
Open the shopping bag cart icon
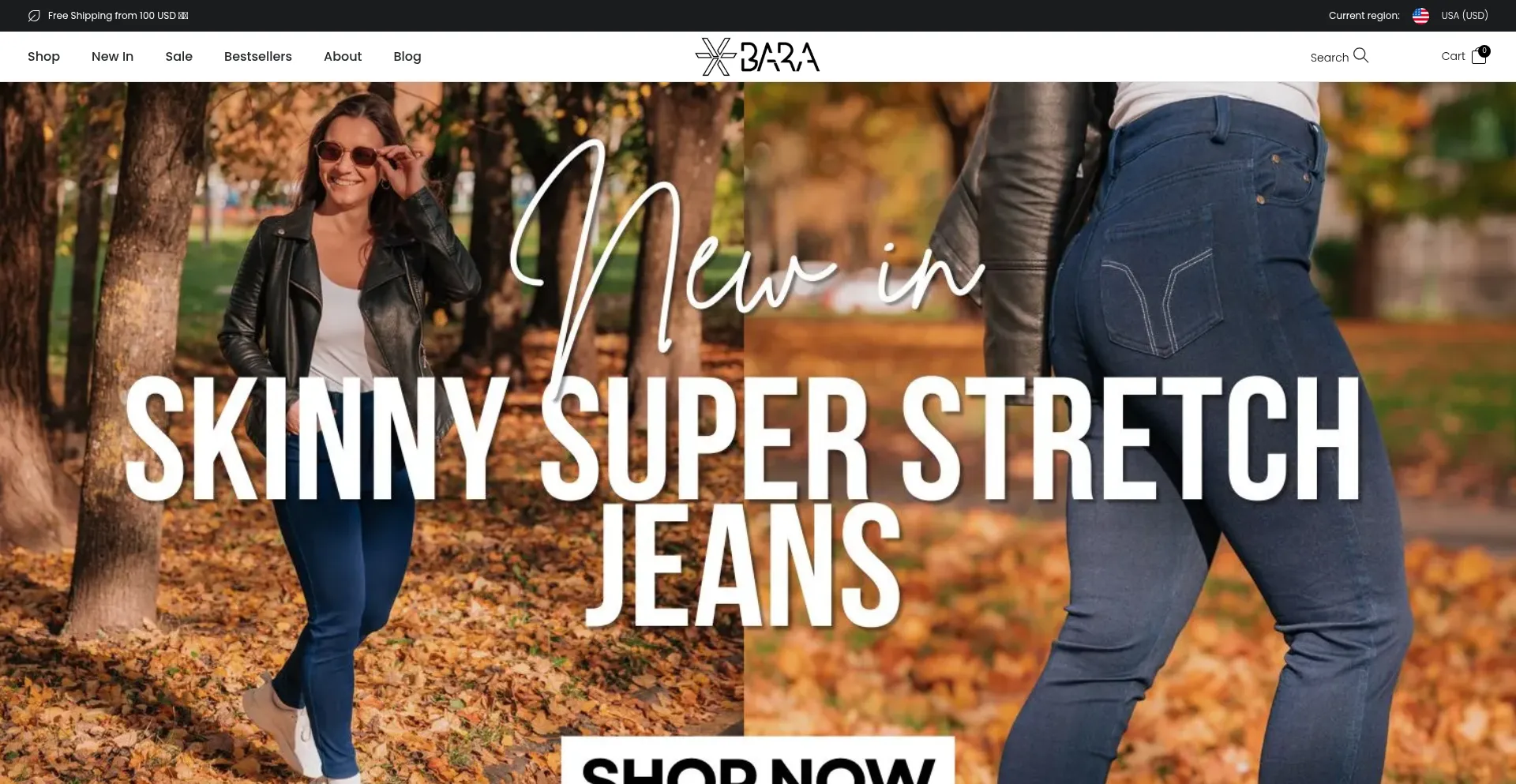(1479, 57)
